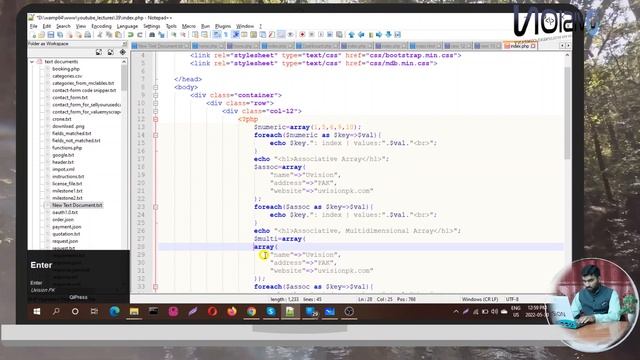Image resolution: width=640 pixels, height=360 pixels.
Task: Click the Paste toolbar icon
Action: click(118, 35)
